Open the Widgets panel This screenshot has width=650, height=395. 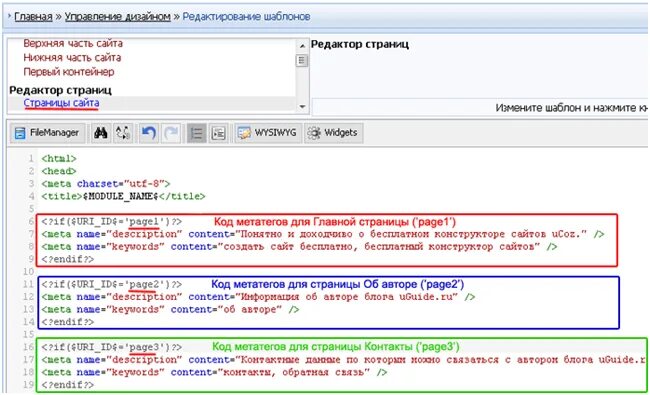click(x=333, y=133)
